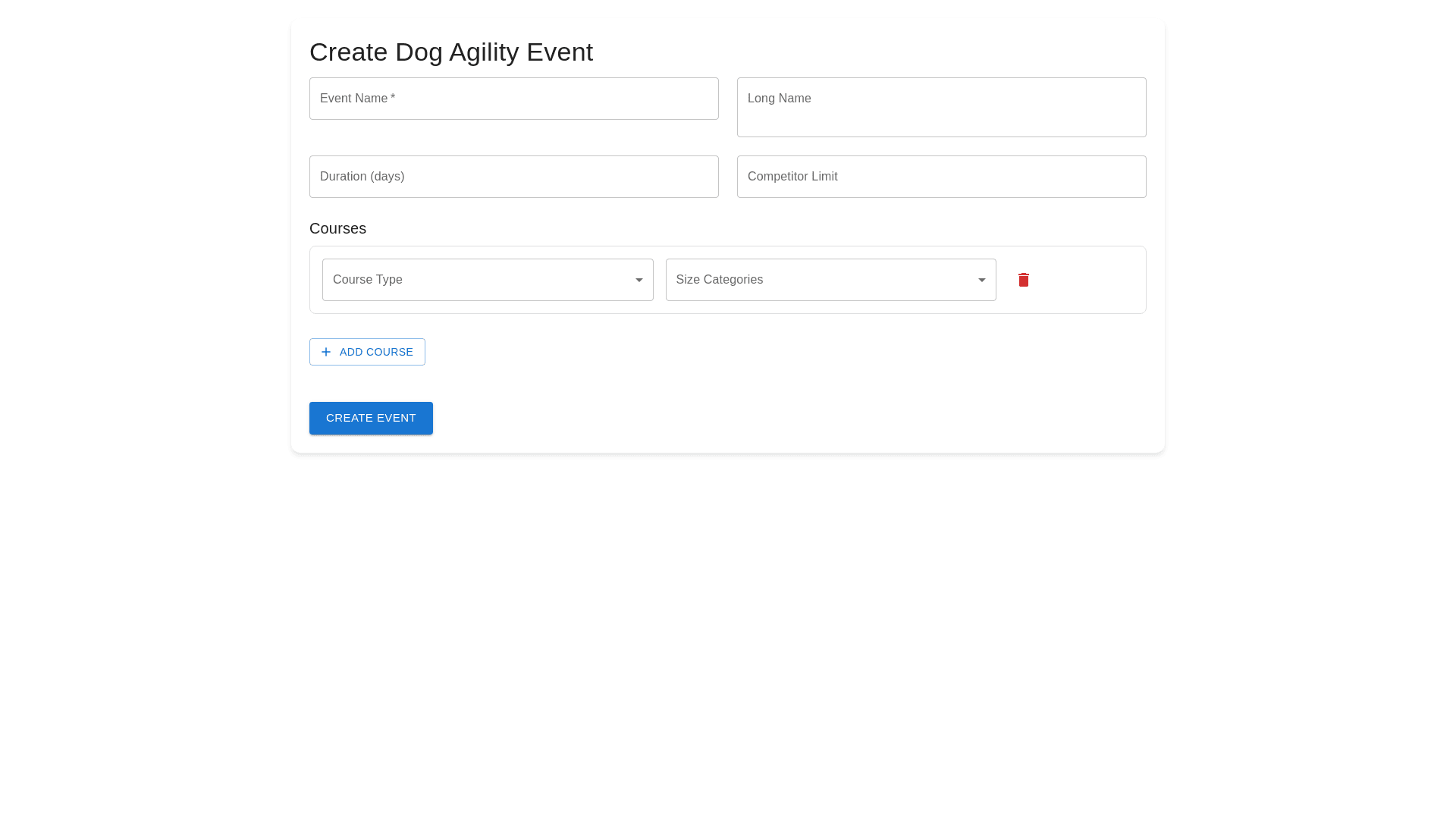The image size is (1456, 819).
Task: Submit with the Create Event button
Action: (371, 418)
